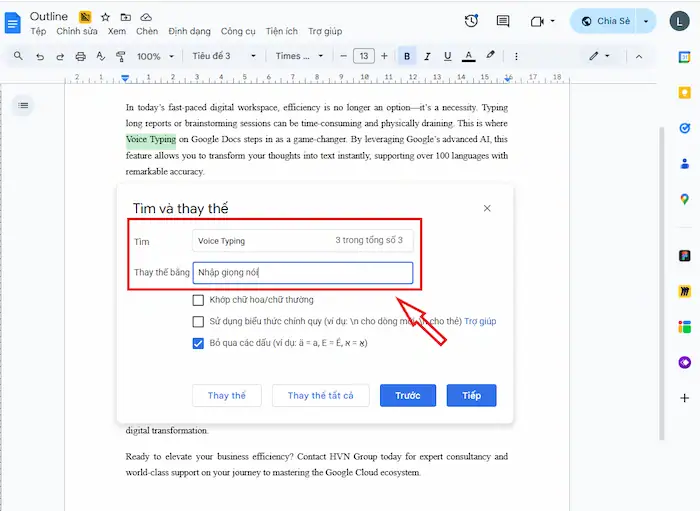Show the document outline sidebar icon
Image resolution: width=700 pixels, height=511 pixels.
coord(23,105)
